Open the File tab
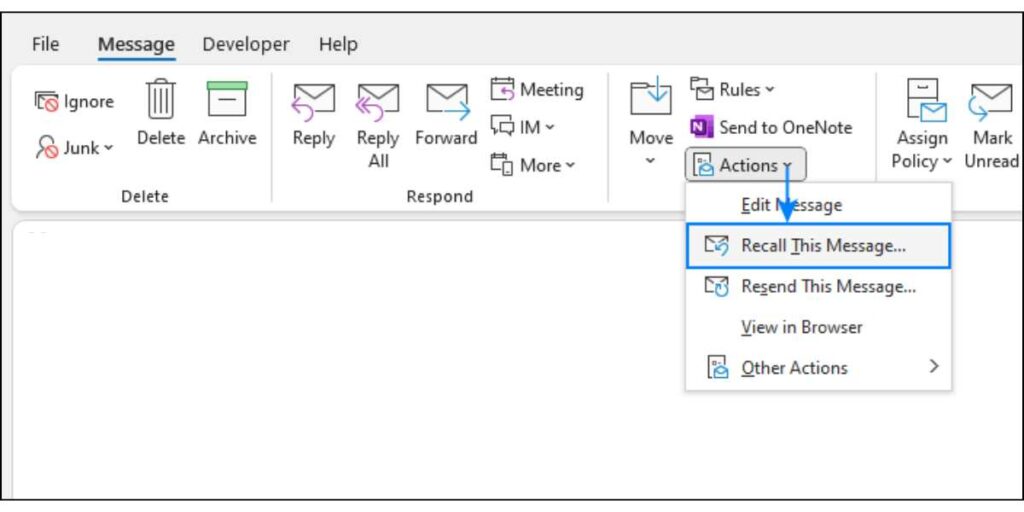Viewport: 1024px width, 512px height. pos(45,44)
